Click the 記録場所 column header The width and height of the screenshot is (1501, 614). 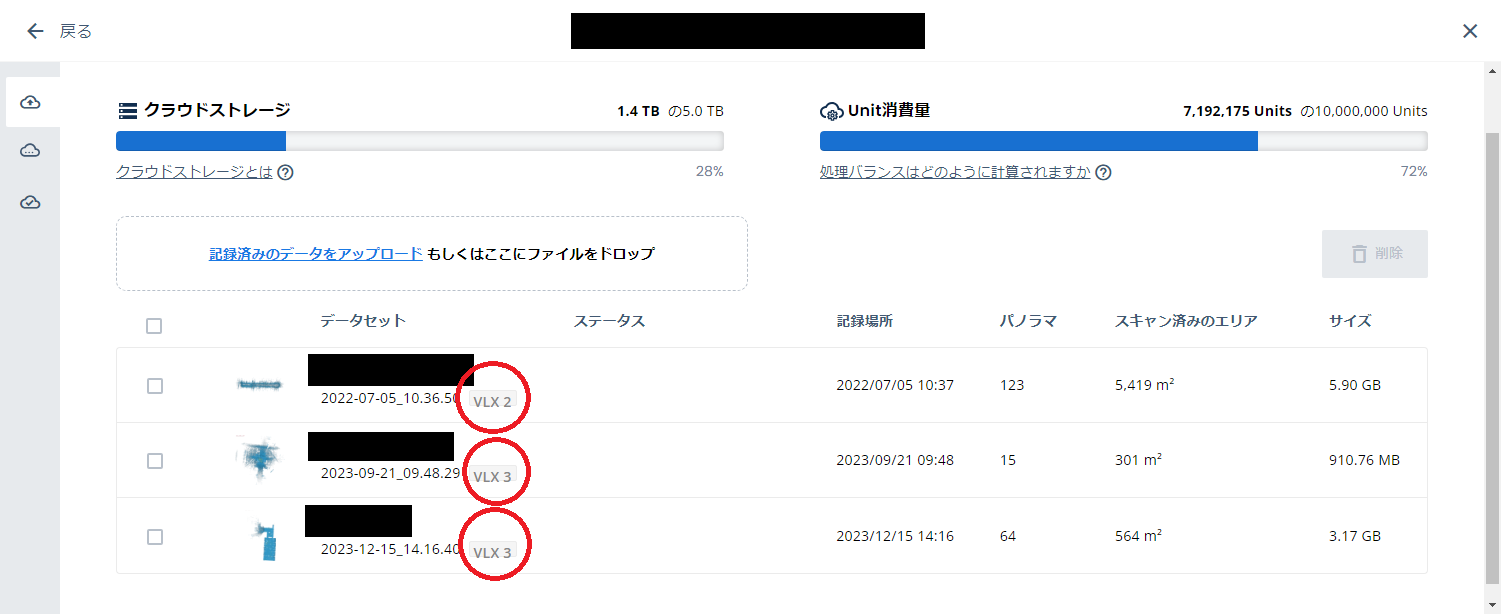(x=865, y=321)
